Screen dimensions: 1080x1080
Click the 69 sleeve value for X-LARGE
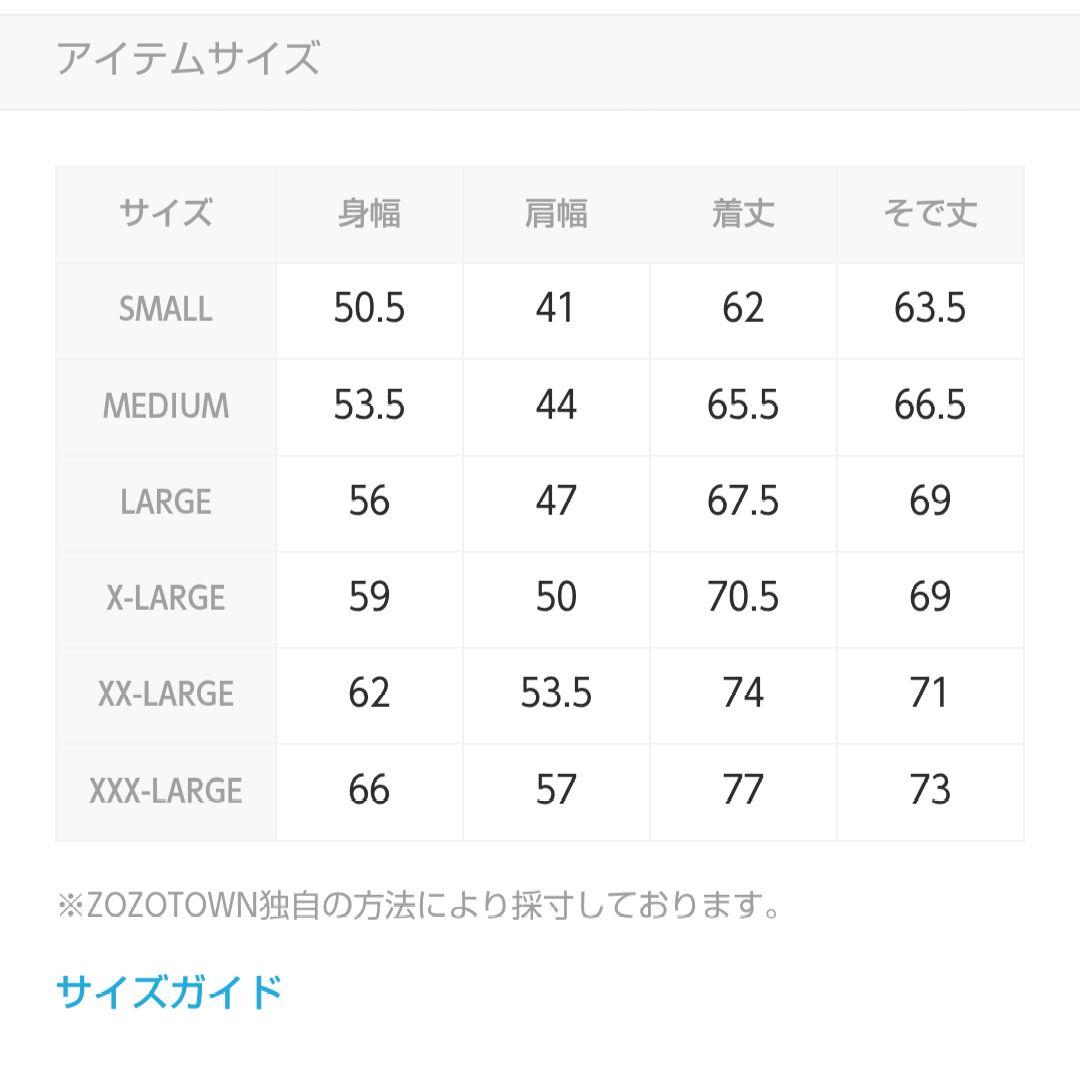click(930, 598)
